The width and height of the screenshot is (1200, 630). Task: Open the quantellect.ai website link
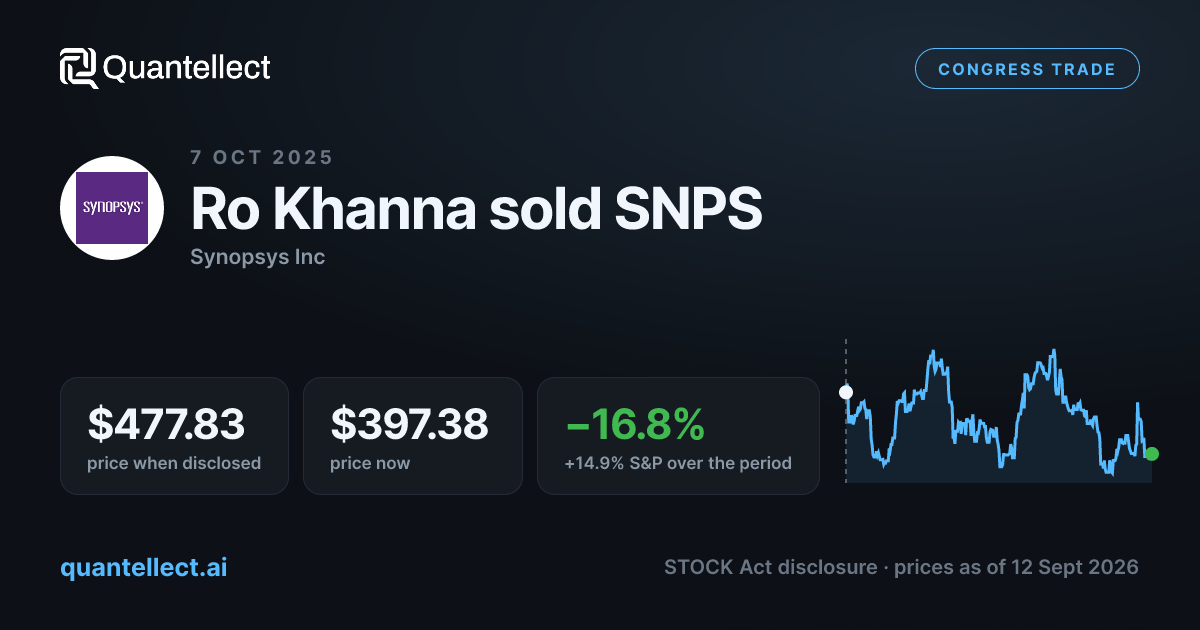144,567
